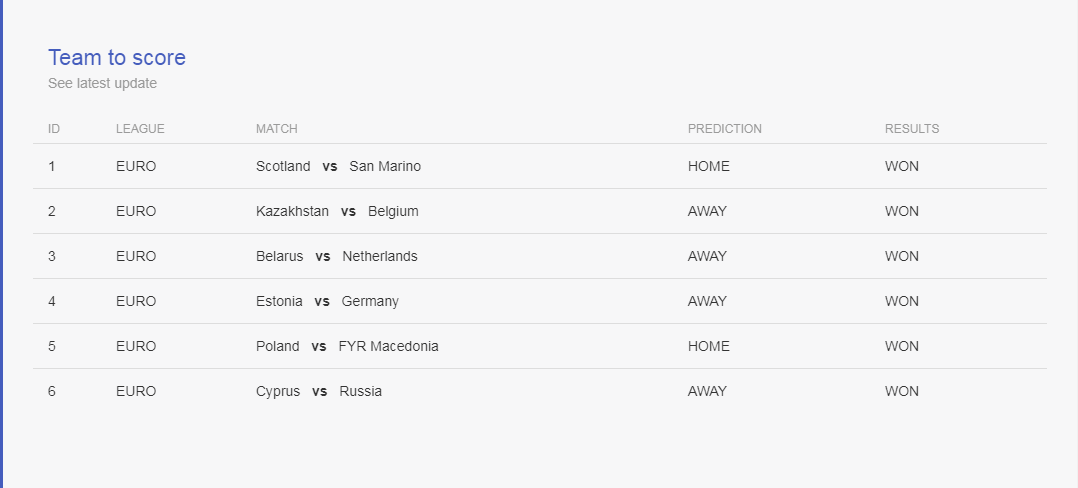The height and width of the screenshot is (488, 1078).
Task: Select Kazakhstan team name
Action: (x=292, y=211)
